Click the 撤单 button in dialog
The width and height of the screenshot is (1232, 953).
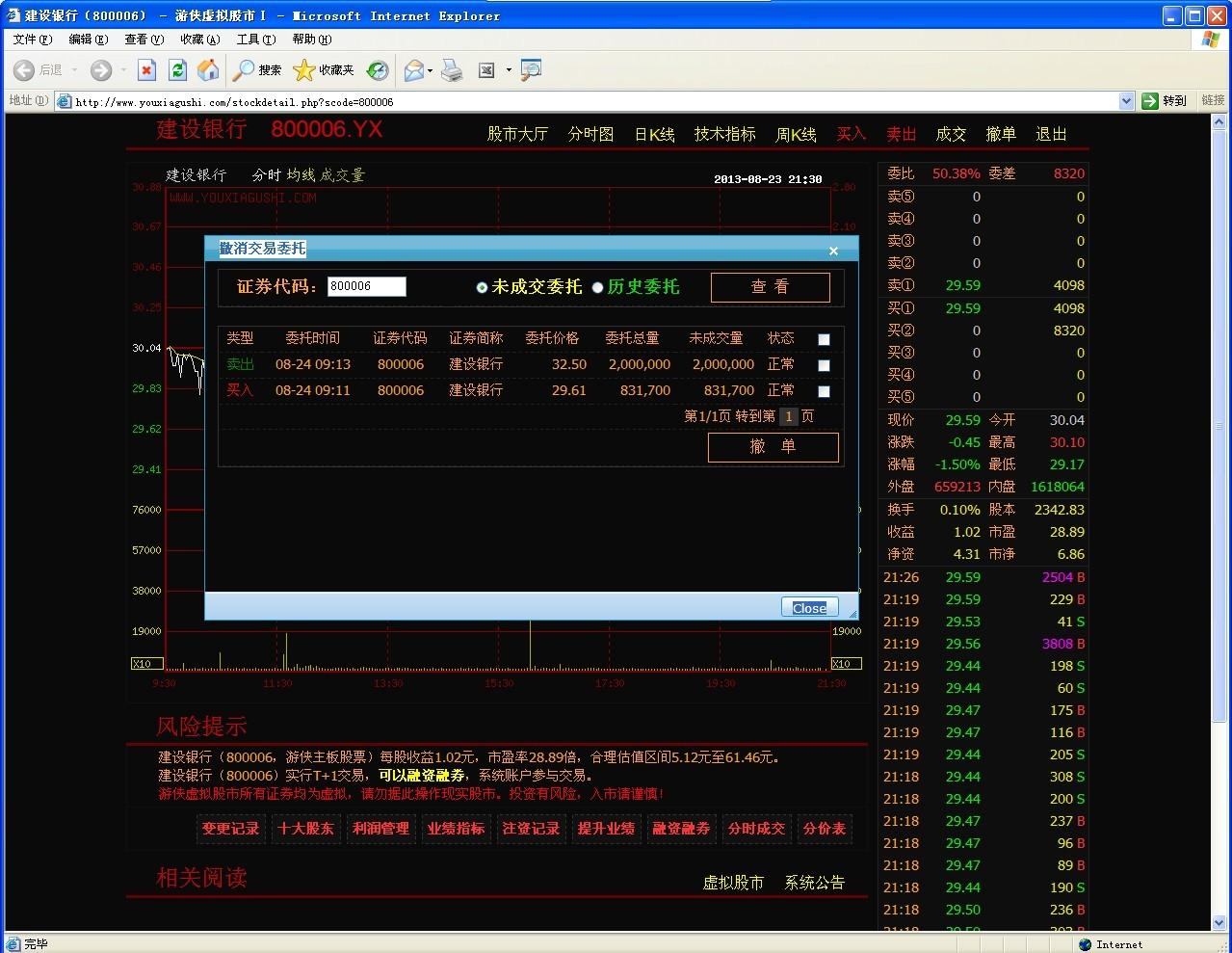pyautogui.click(x=773, y=447)
